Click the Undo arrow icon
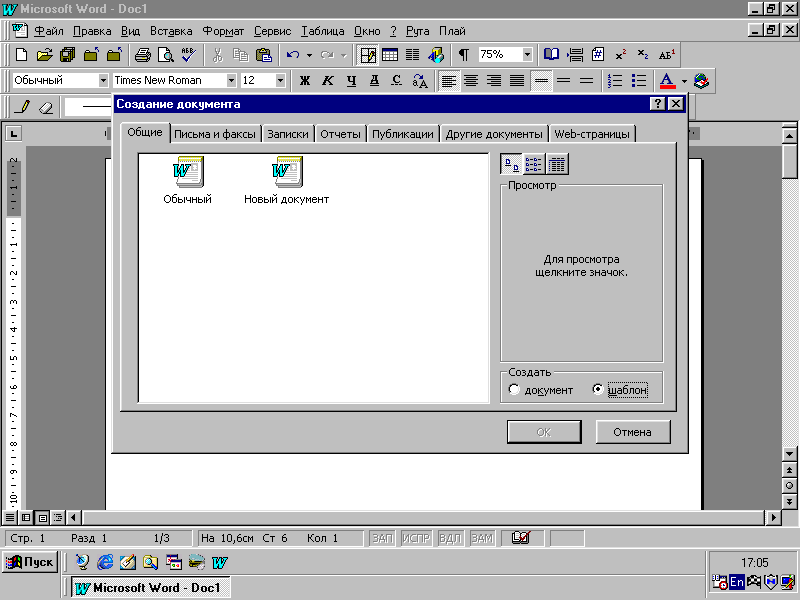Image resolution: width=800 pixels, height=600 pixels. tap(293, 55)
